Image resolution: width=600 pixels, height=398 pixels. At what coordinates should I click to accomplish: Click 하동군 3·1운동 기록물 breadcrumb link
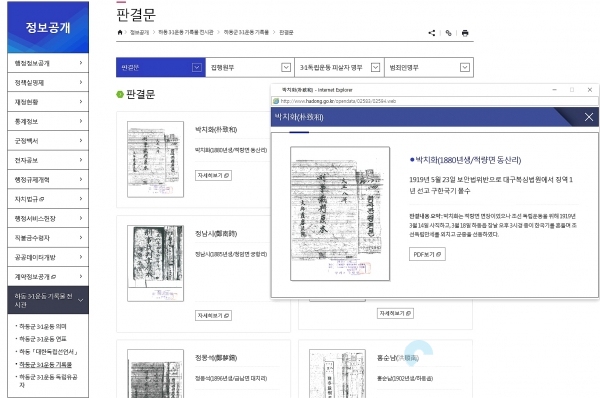click(246, 33)
